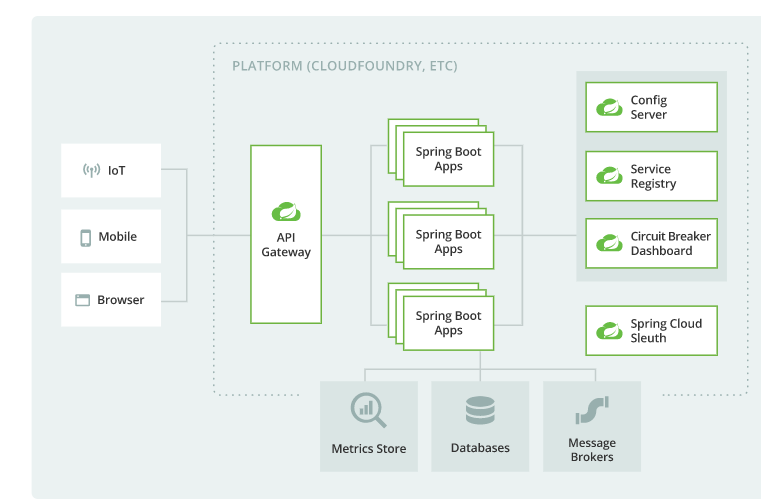Select the Browser label text

[120, 300]
